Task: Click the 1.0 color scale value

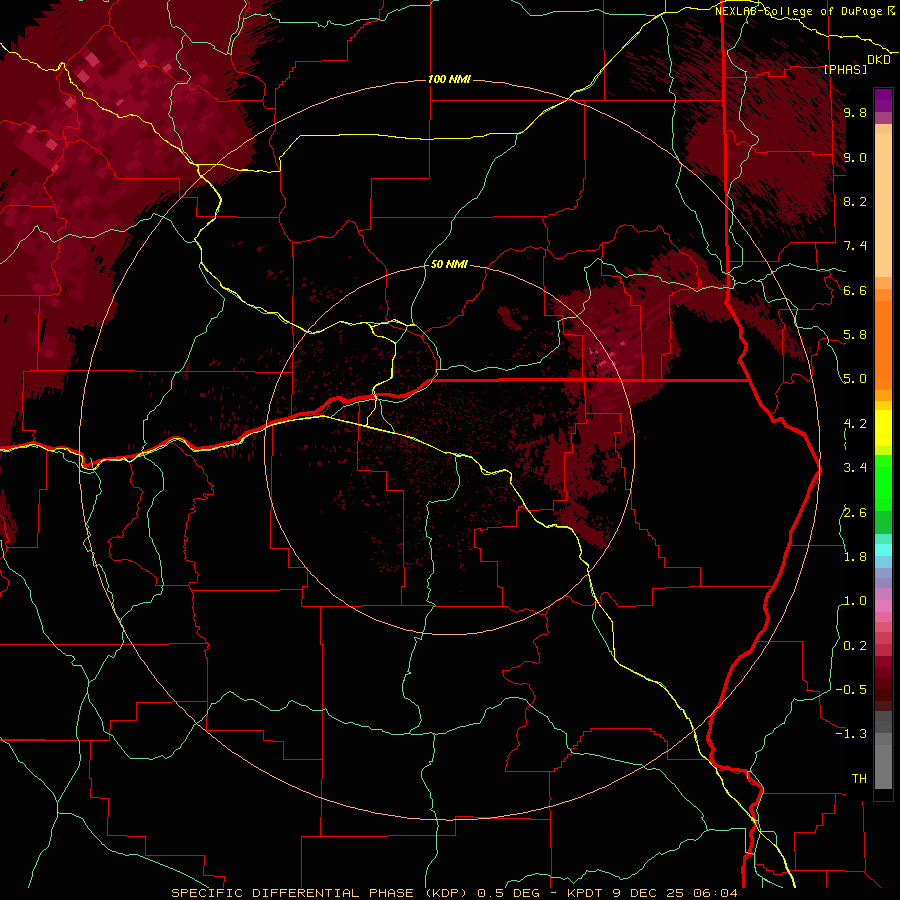Action: pos(855,600)
